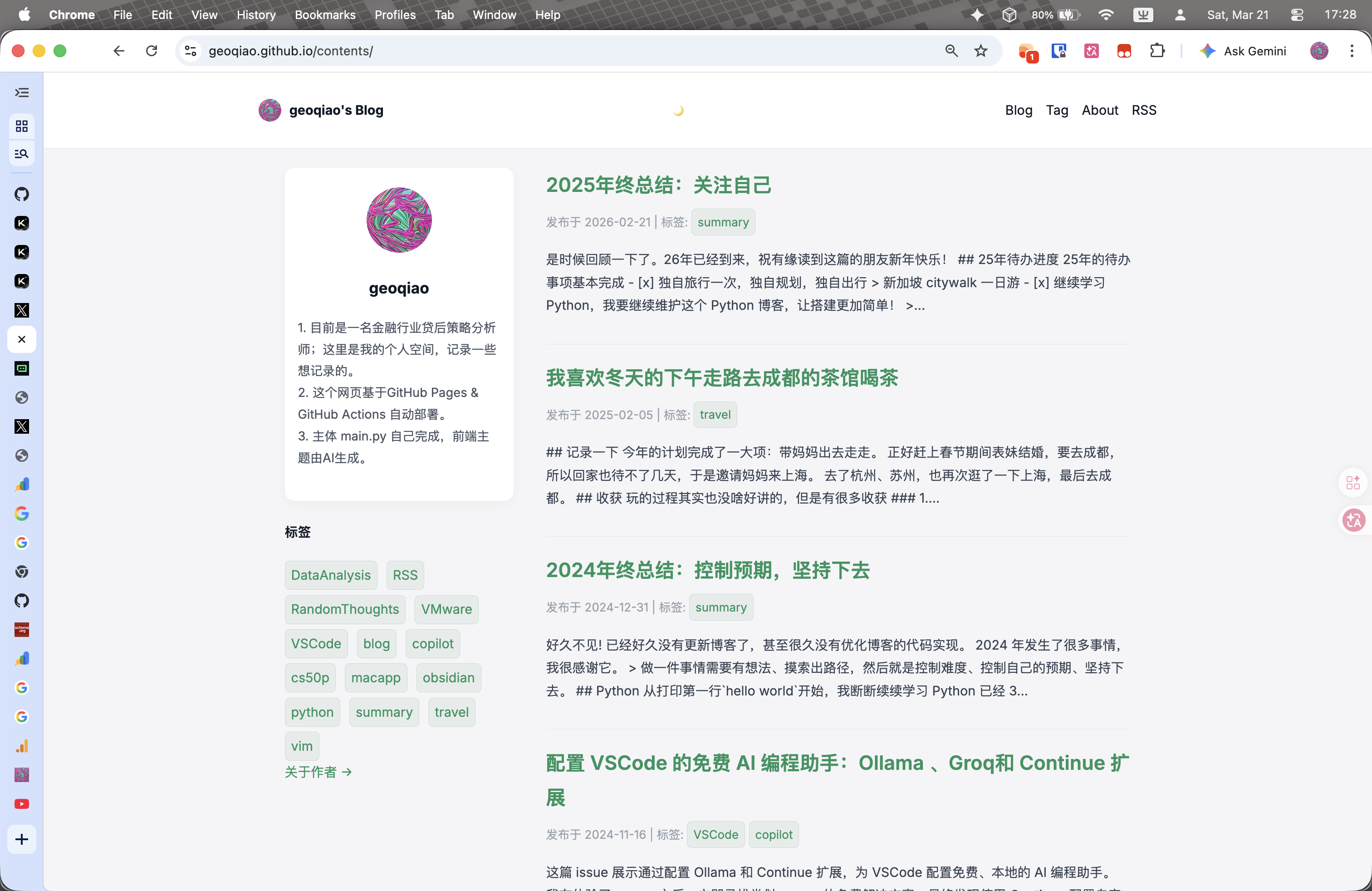This screenshot has width=1372, height=891.
Task: Toggle dark mode with the moon icon
Action: click(x=678, y=110)
